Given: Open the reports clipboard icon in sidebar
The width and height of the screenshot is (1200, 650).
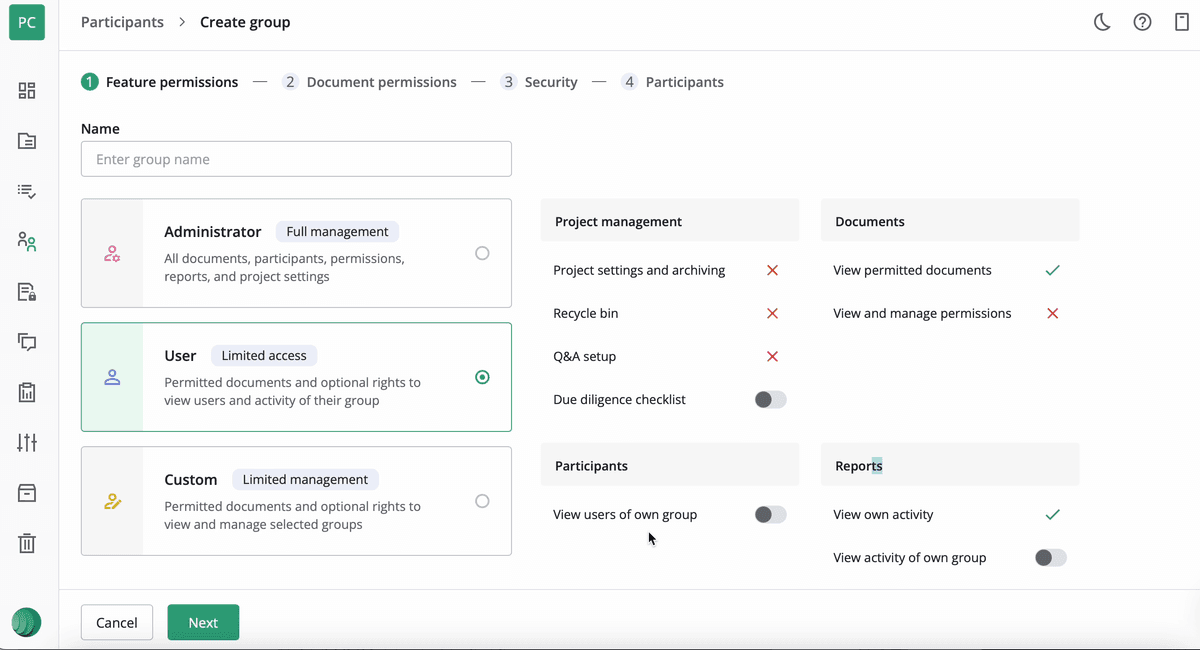Looking at the screenshot, I should coord(27,392).
